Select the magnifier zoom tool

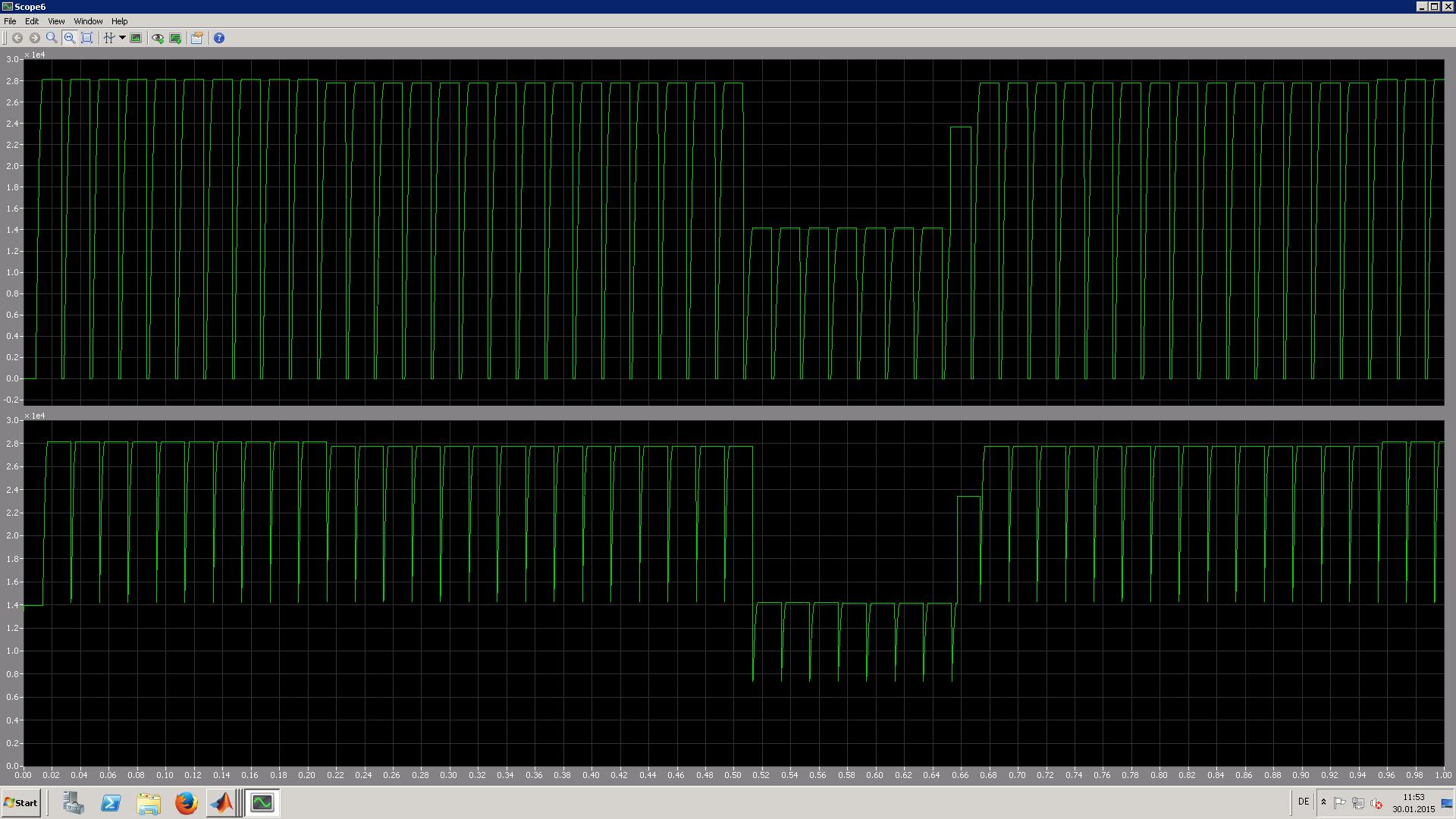pyautogui.click(x=52, y=38)
